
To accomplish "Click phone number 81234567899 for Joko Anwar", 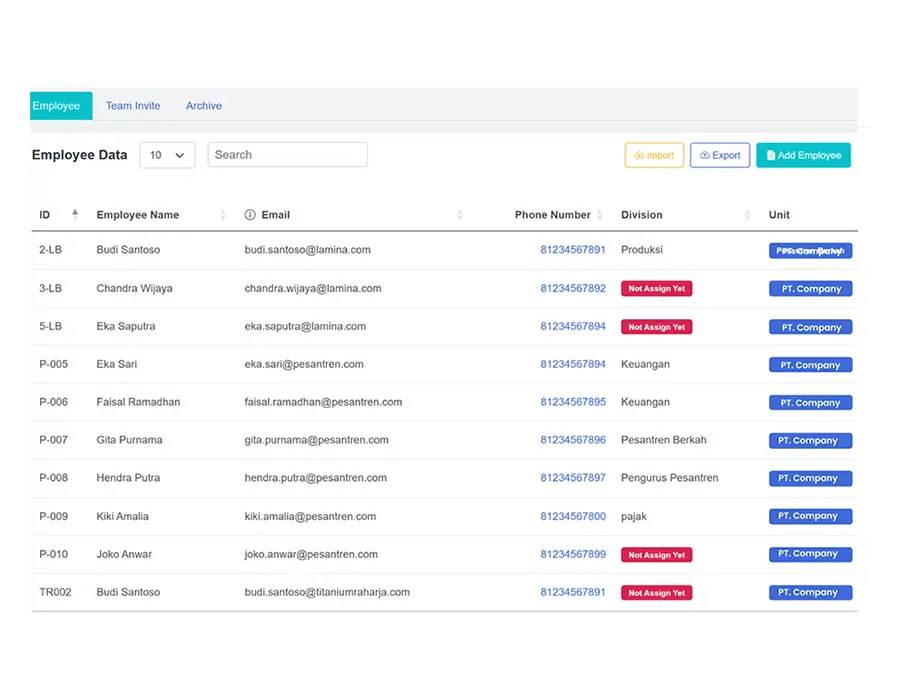I will coord(573,554).
